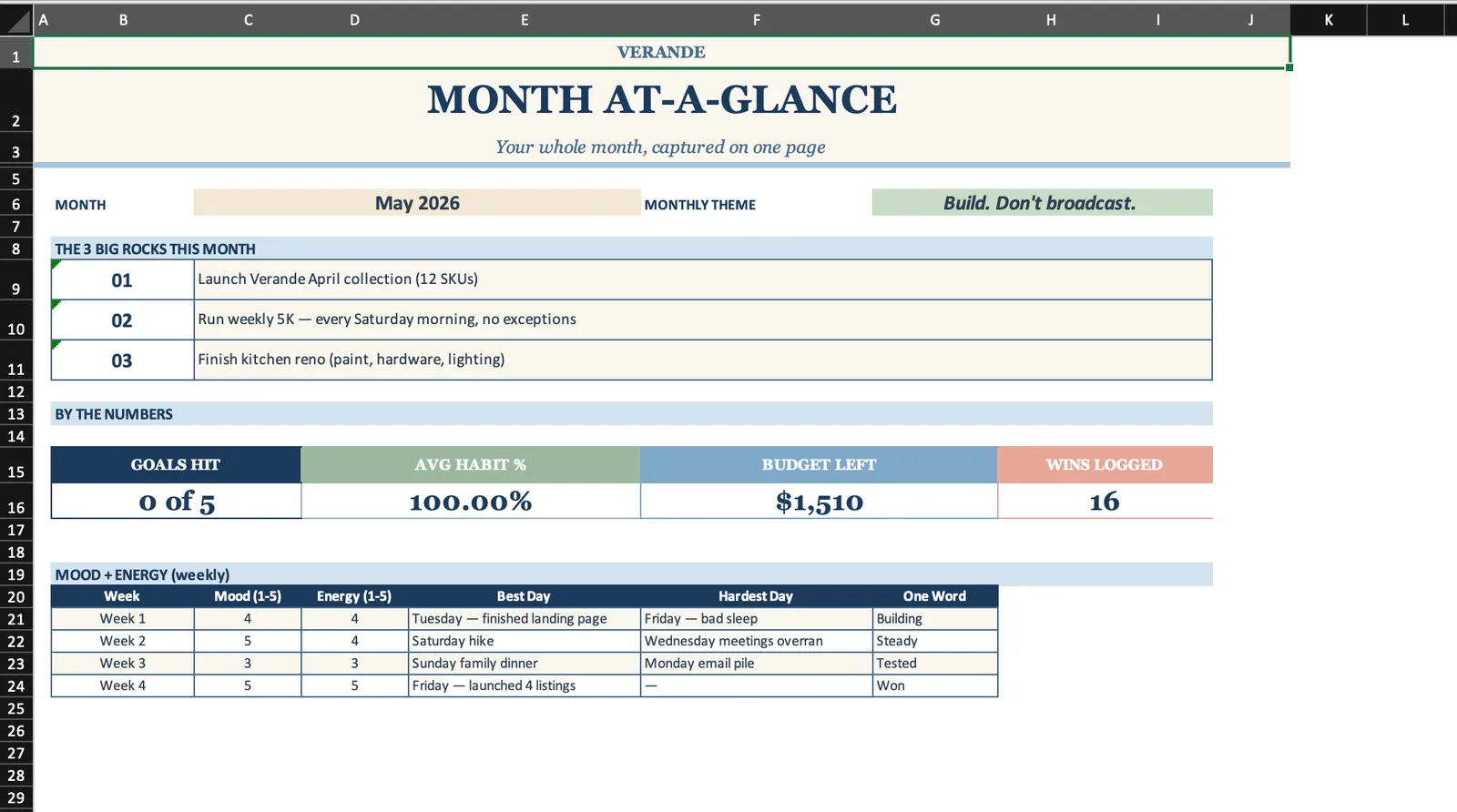Select 'Run weekly 5K' cell
Viewport: 1457px width, 812px height.
pyautogui.click(x=703, y=320)
